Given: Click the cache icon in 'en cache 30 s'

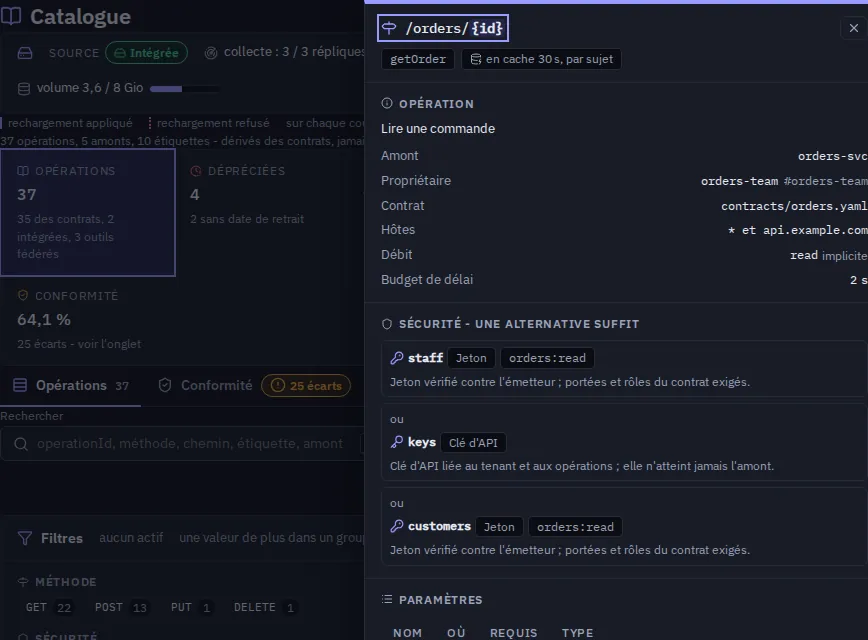Looking at the screenshot, I should click(x=476, y=59).
